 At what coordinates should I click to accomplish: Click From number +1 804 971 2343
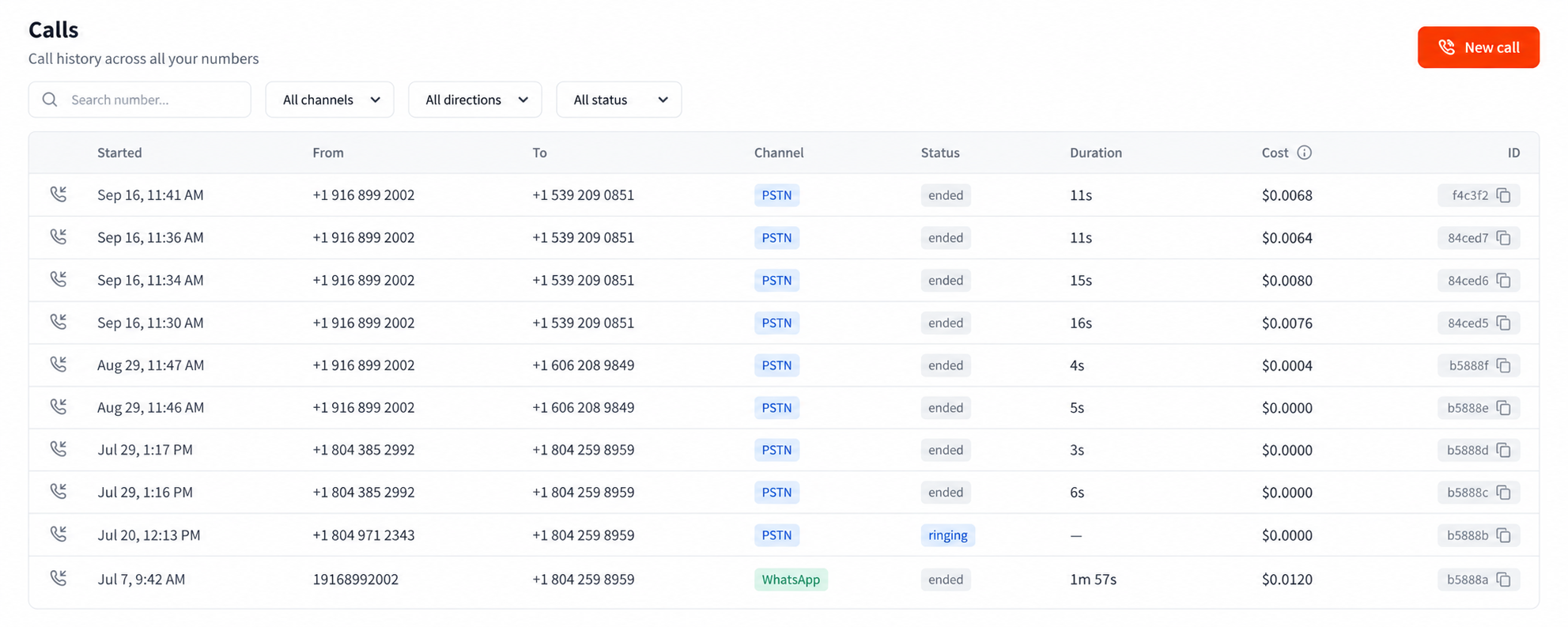coord(364,535)
